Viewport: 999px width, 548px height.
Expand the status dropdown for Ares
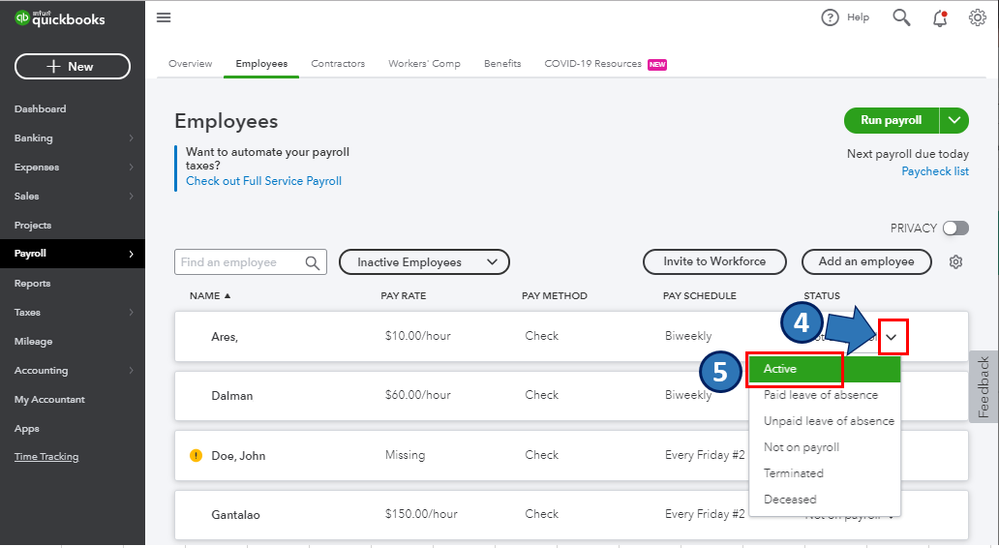coord(890,337)
